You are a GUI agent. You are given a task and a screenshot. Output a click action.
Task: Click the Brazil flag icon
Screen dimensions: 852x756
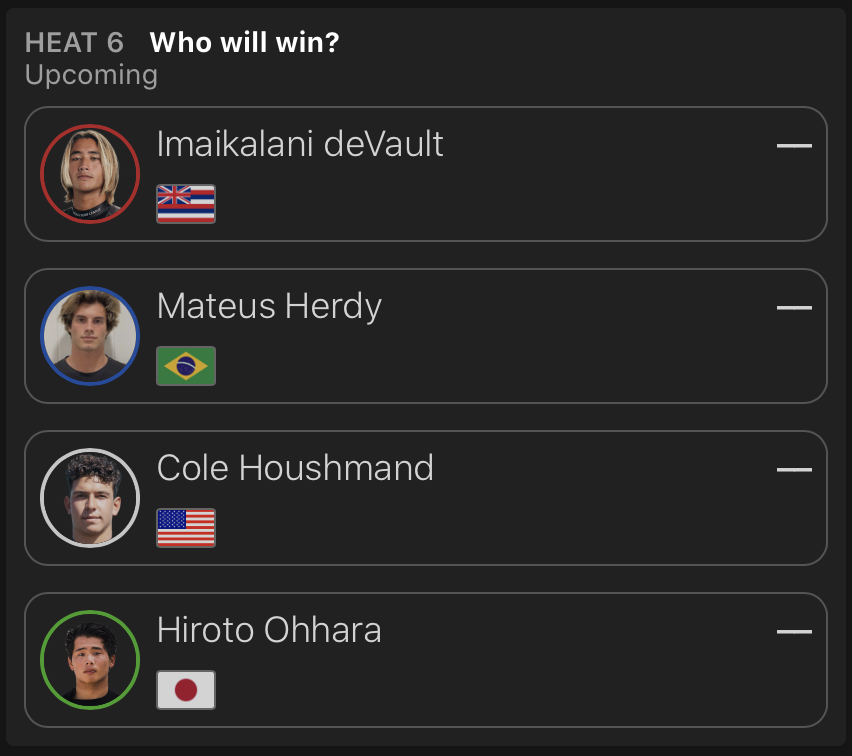tap(186, 366)
